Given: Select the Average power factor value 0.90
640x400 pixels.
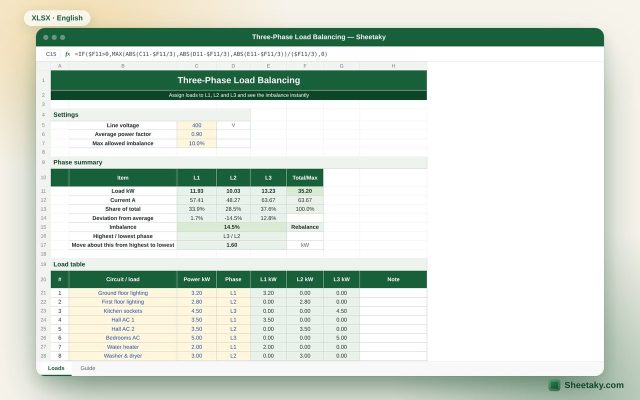Looking at the screenshot, I should tap(197, 134).
